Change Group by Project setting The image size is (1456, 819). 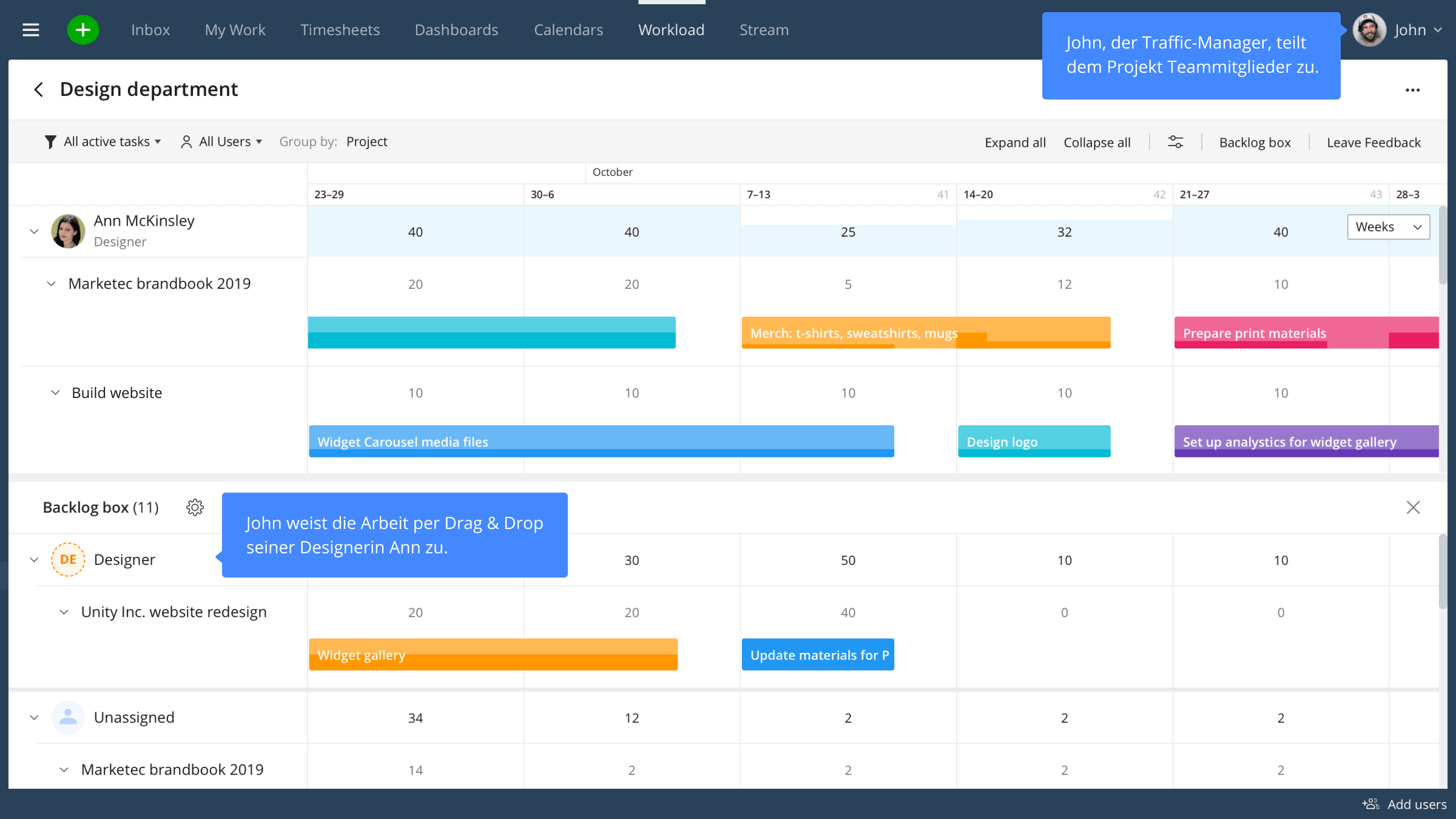(366, 141)
